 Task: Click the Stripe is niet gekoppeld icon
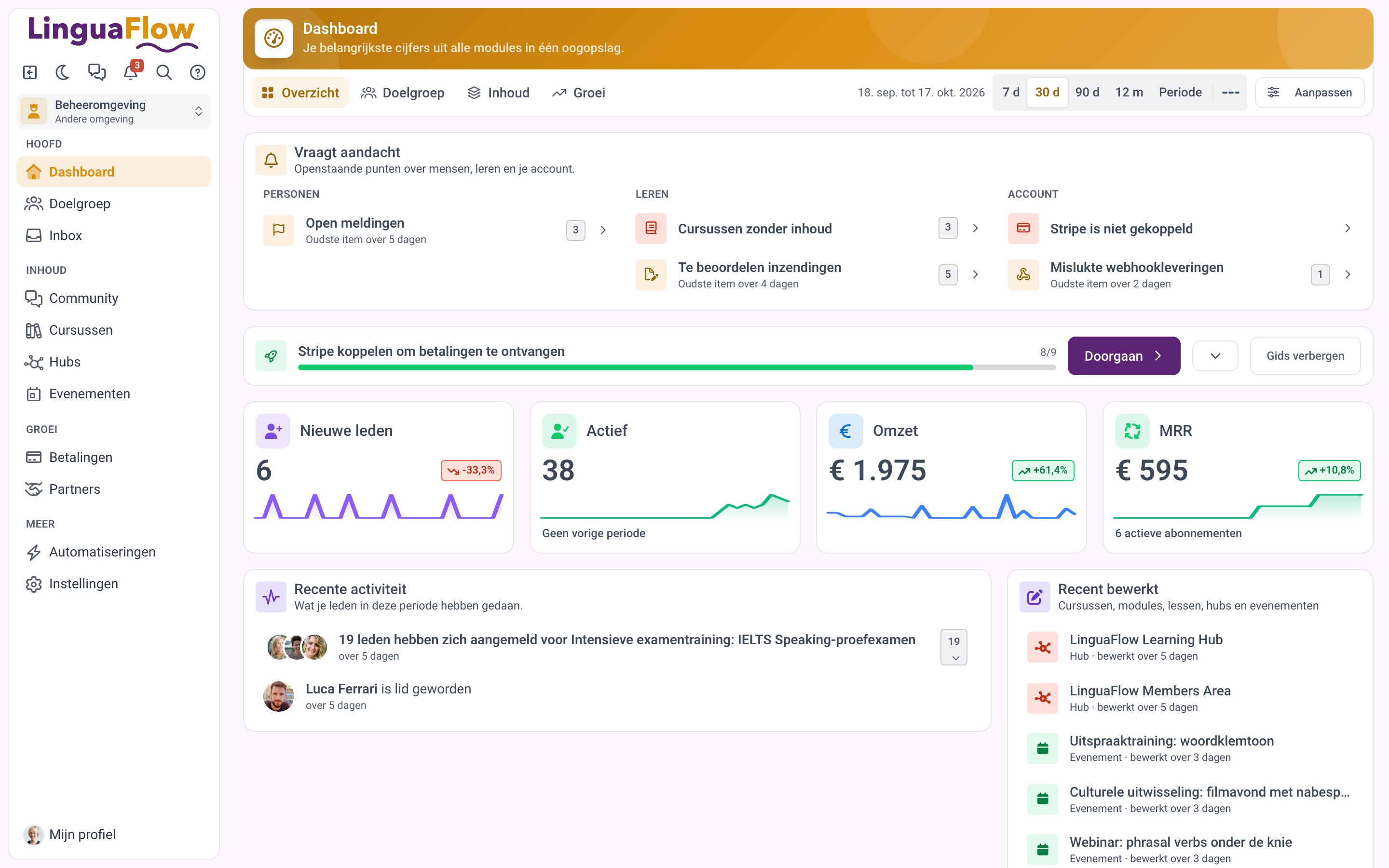[x=1023, y=229]
